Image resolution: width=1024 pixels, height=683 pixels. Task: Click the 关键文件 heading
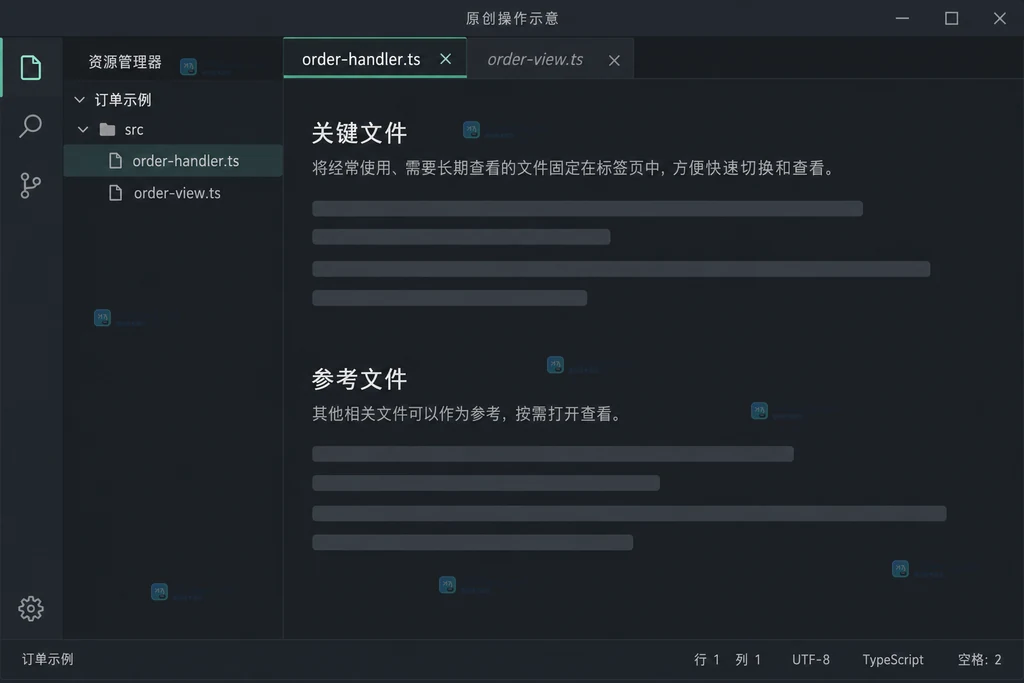click(359, 133)
